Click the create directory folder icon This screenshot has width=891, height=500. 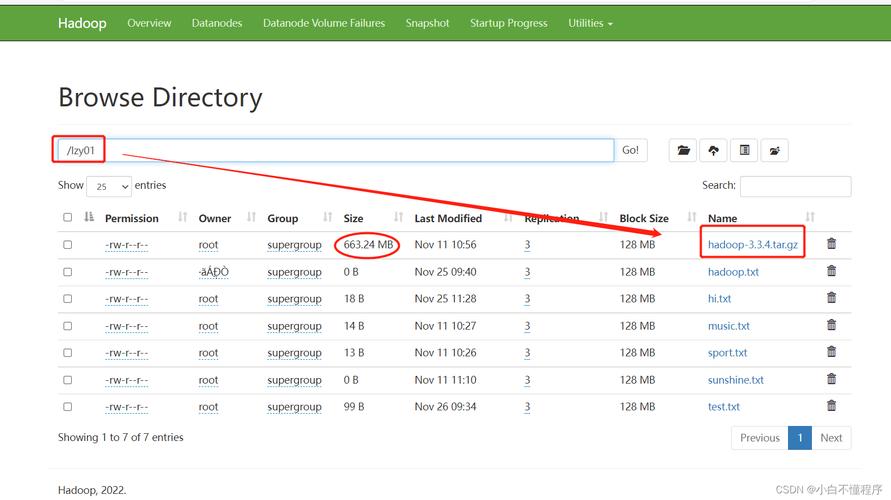coord(683,150)
